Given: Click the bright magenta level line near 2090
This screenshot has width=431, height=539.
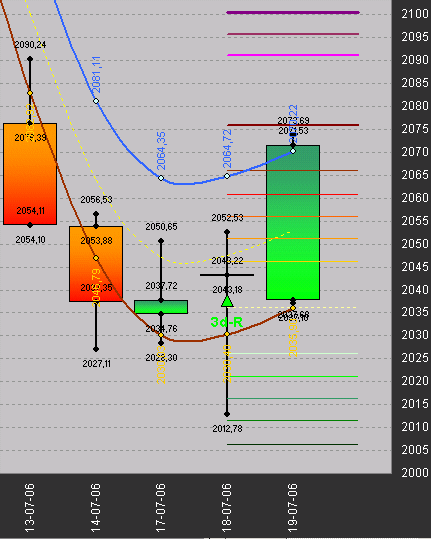Looking at the screenshot, I should coord(293,55).
